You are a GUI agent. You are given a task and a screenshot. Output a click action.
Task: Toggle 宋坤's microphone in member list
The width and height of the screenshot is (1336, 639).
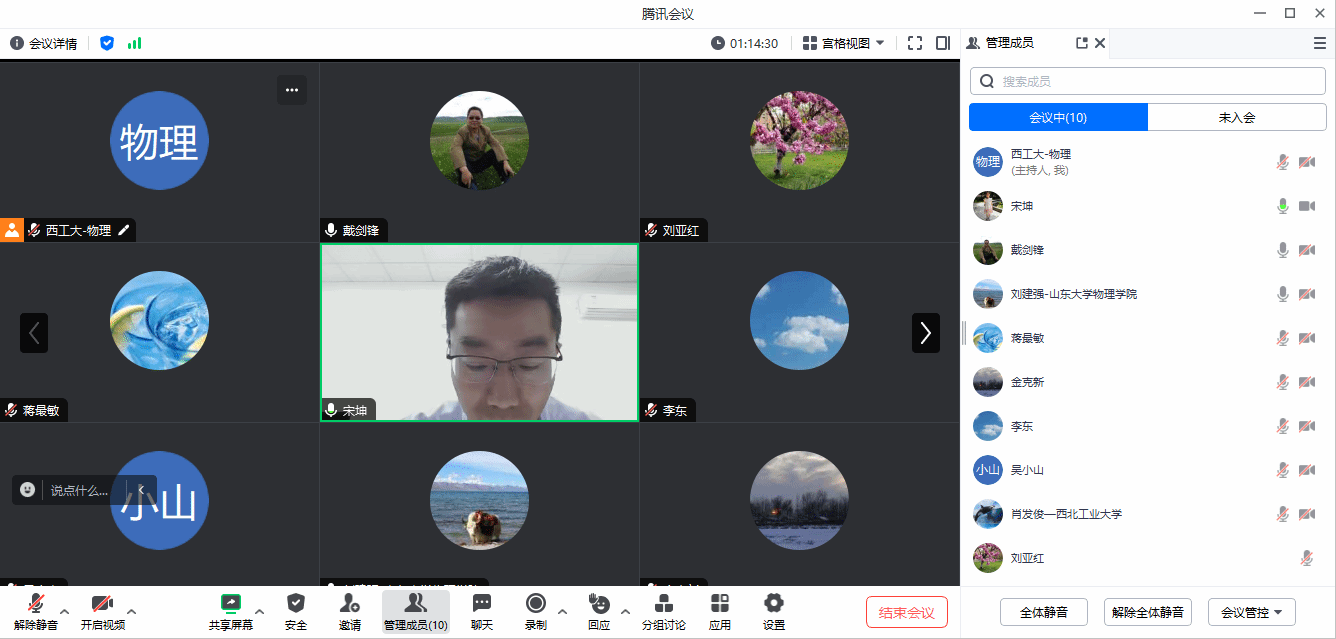pyautogui.click(x=1283, y=206)
